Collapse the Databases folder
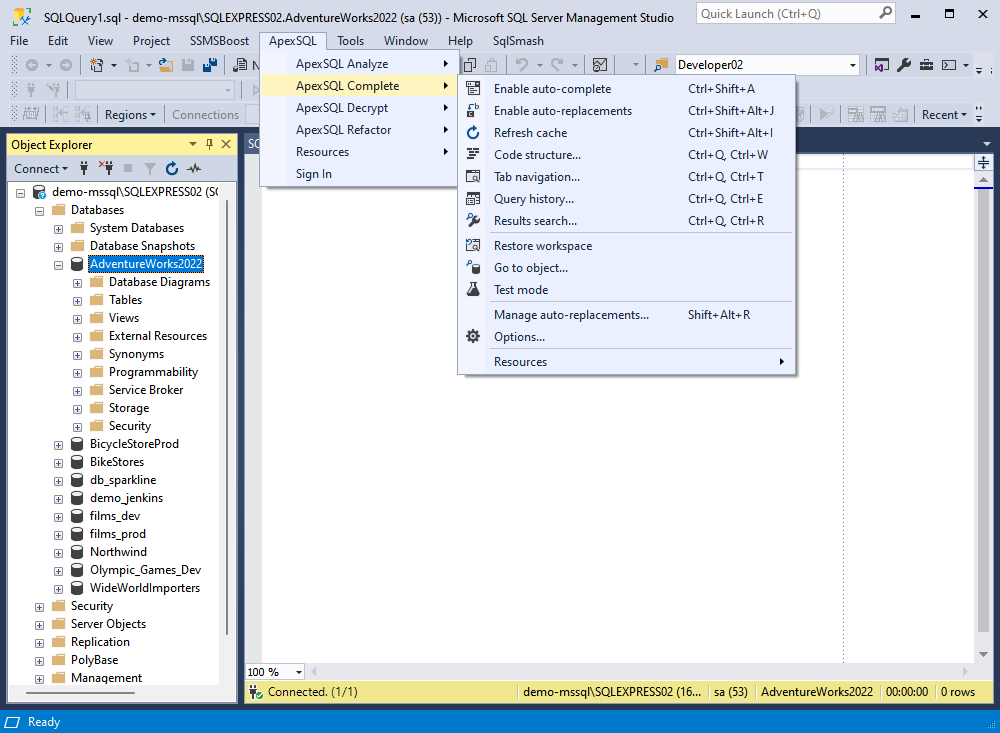Viewport: 1000px width, 733px height. click(x=40, y=211)
